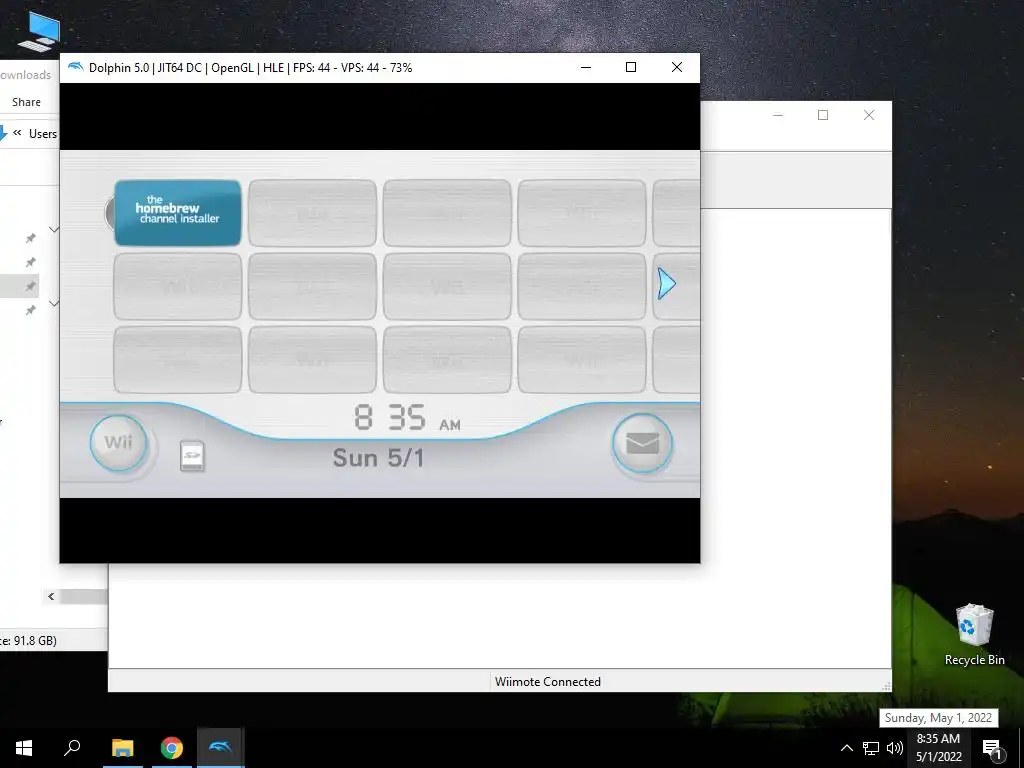Open the SD card menu icon
This screenshot has height=768, width=1024.
coord(192,456)
